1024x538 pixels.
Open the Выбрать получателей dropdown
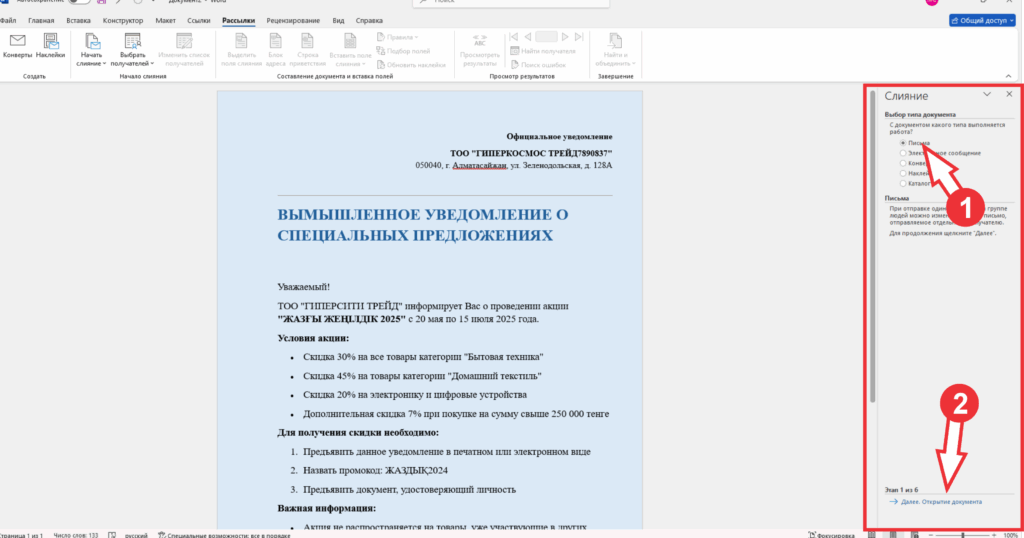[x=132, y=50]
